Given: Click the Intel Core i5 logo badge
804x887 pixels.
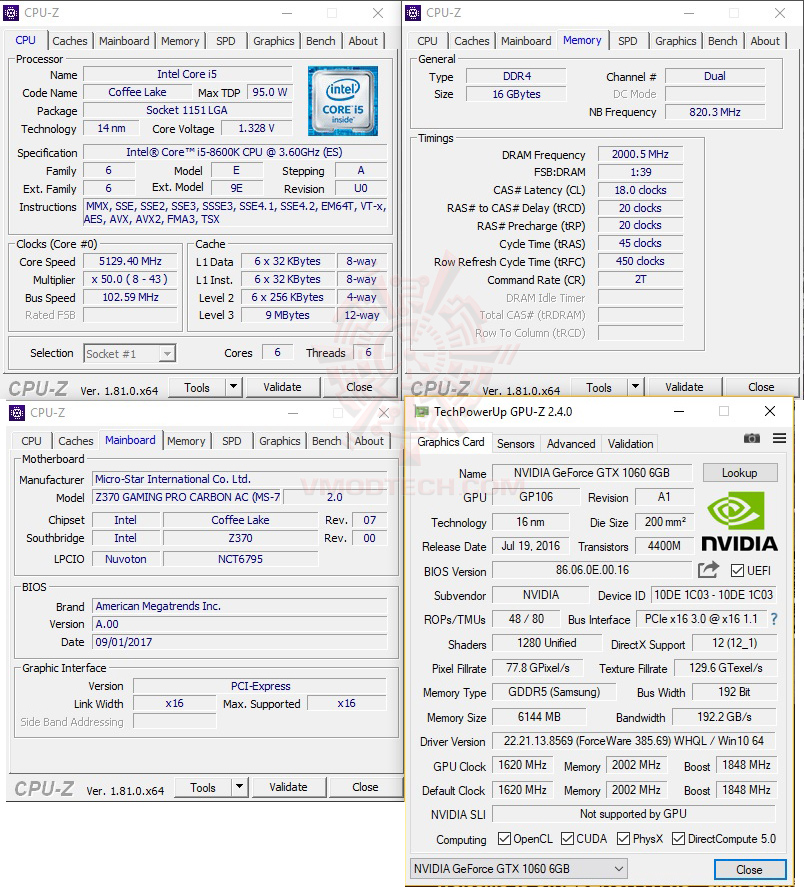Looking at the screenshot, I should (343, 101).
